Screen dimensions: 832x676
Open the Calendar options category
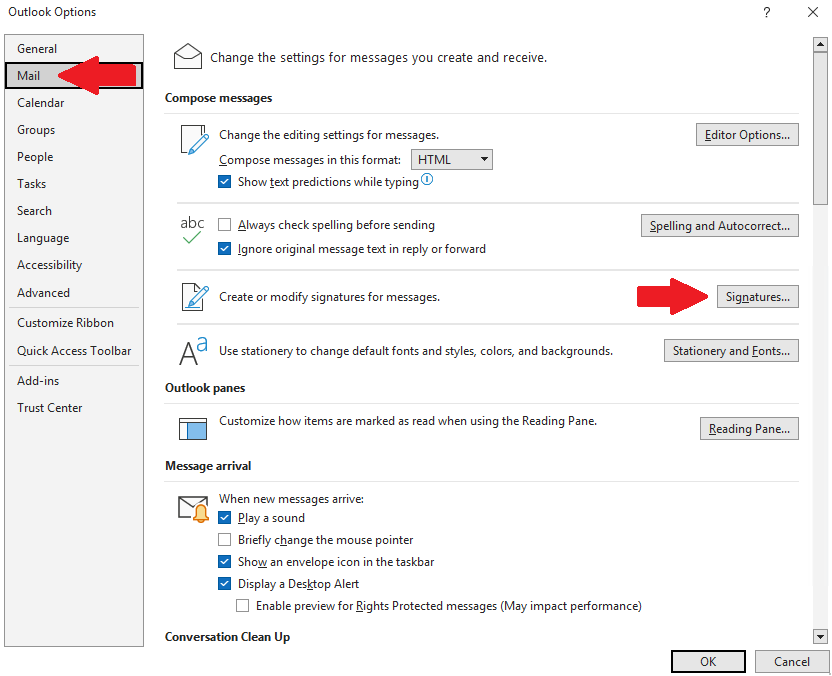coord(74,103)
